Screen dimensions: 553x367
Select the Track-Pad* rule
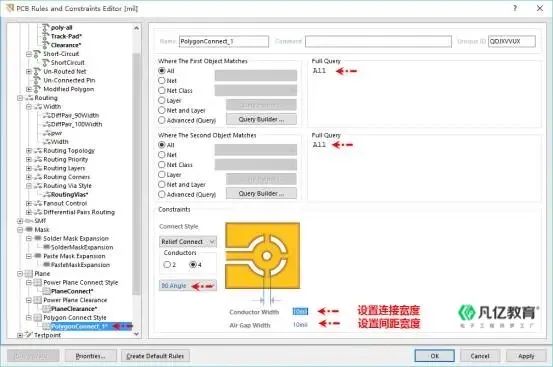pos(66,36)
